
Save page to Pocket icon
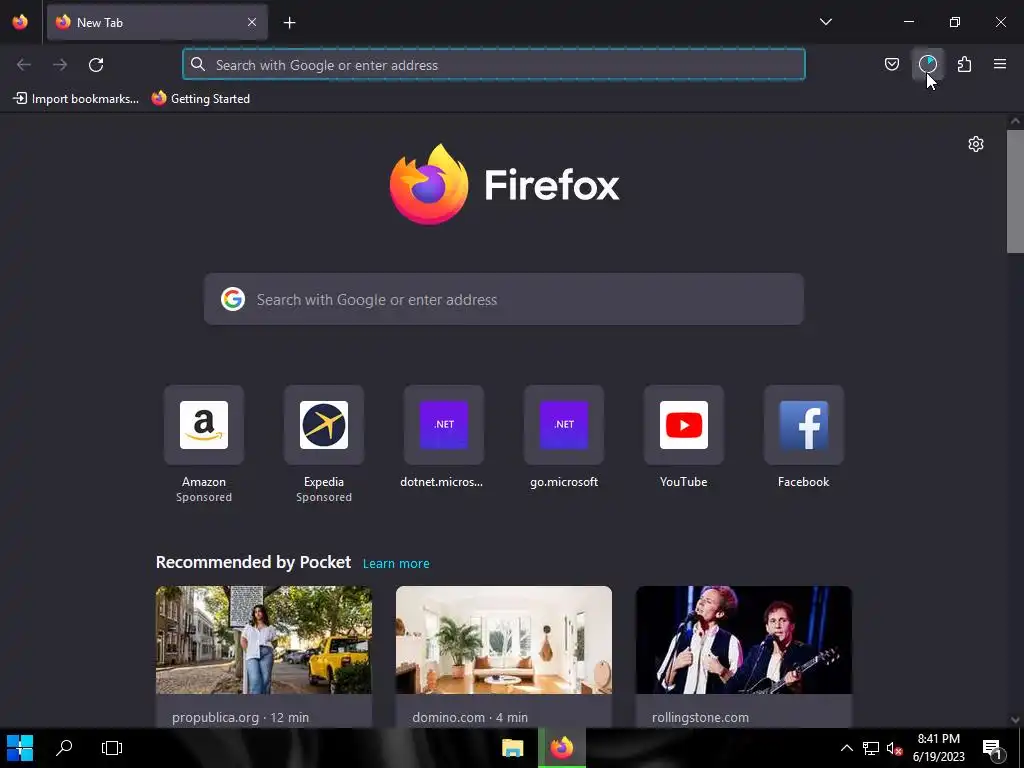[891, 64]
